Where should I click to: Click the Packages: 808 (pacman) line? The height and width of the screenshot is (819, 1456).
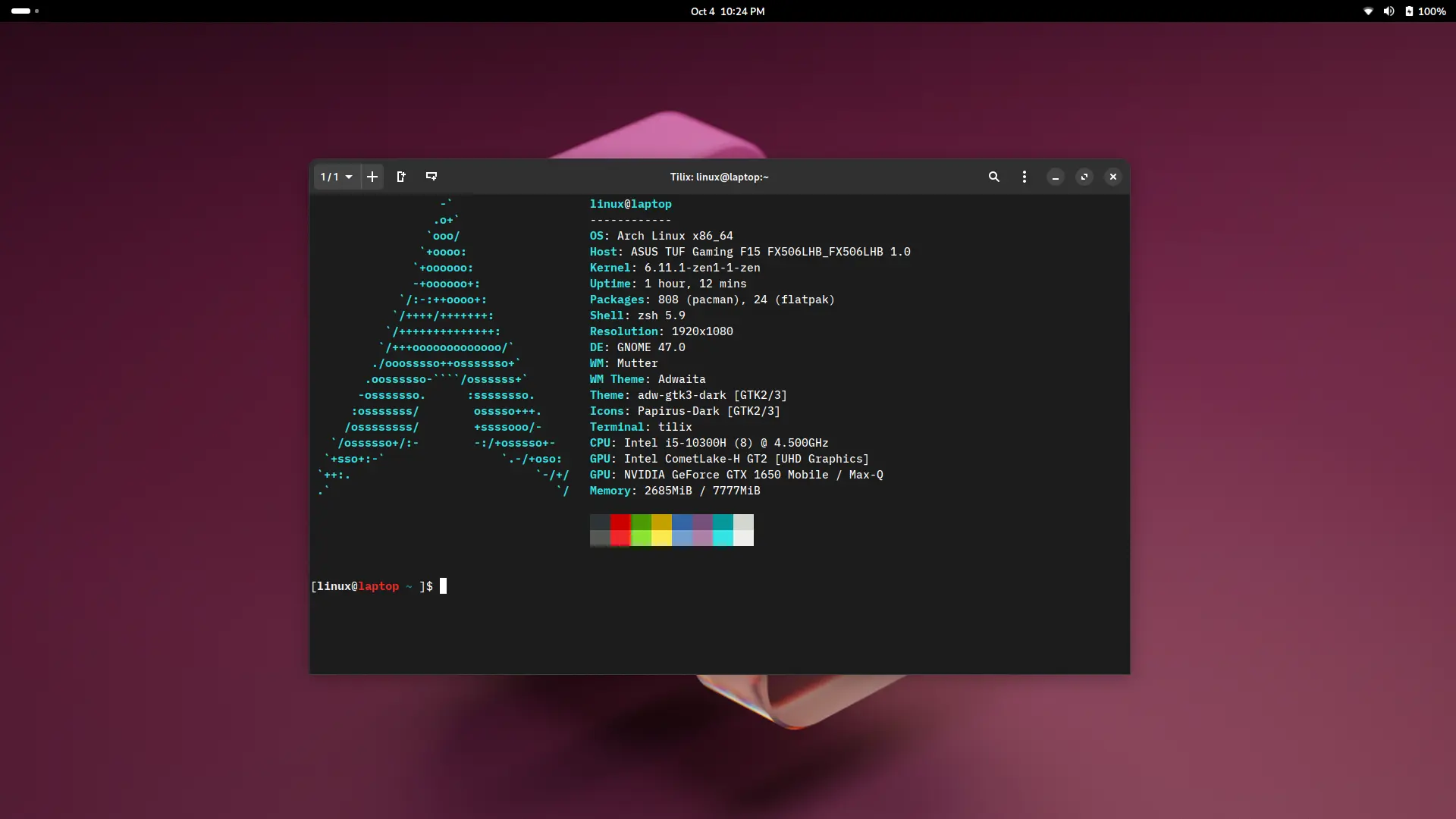click(712, 300)
